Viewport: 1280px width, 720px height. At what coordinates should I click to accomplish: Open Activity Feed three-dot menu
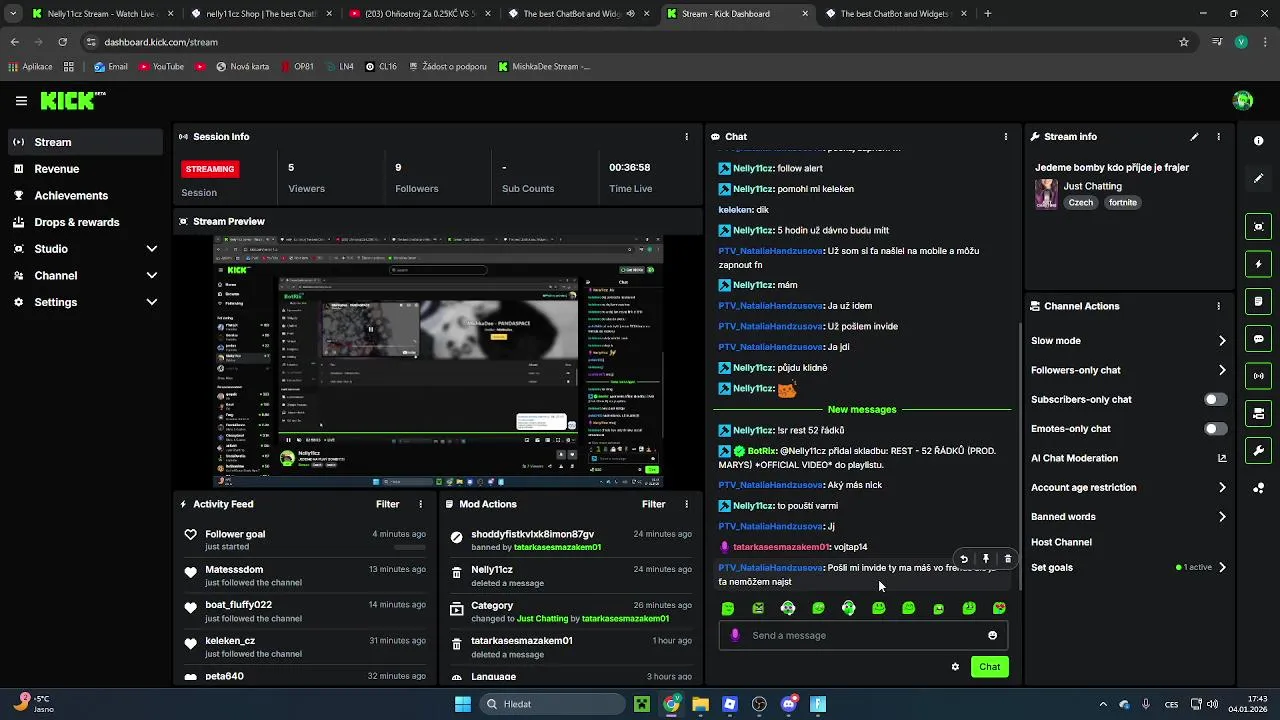point(420,505)
